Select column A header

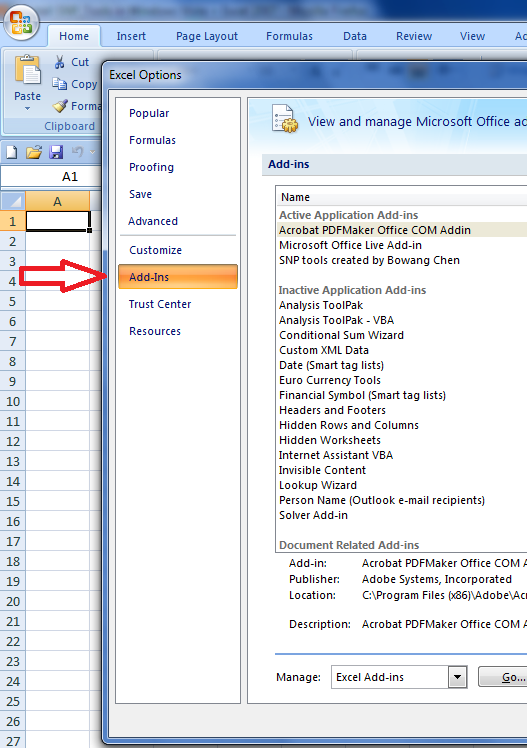click(x=57, y=201)
